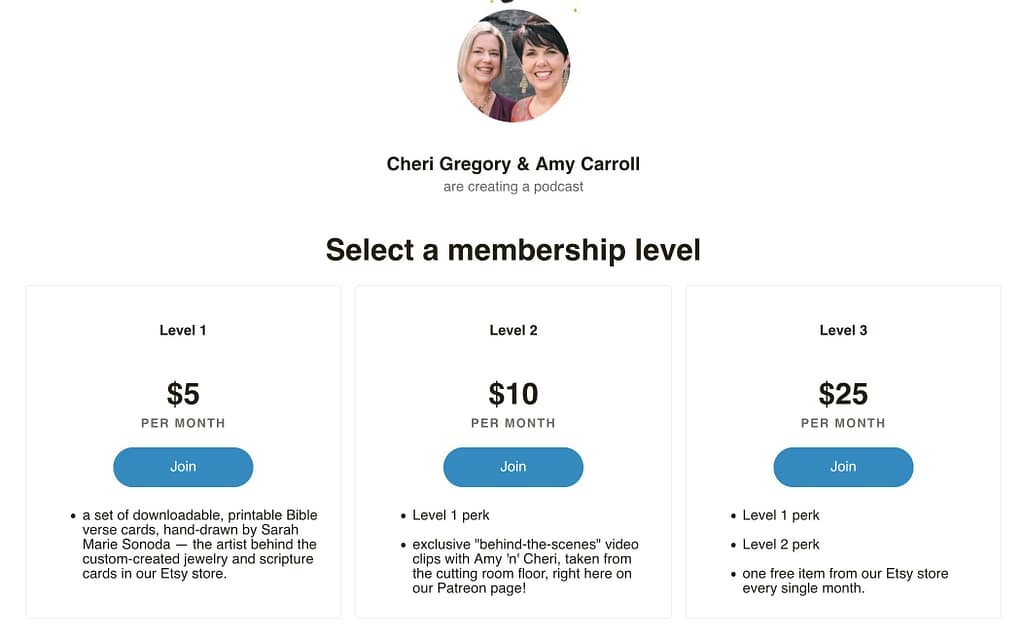Click the Cheri and Amy profile photo
The width and height of the screenshot is (1024, 637).
tap(513, 65)
